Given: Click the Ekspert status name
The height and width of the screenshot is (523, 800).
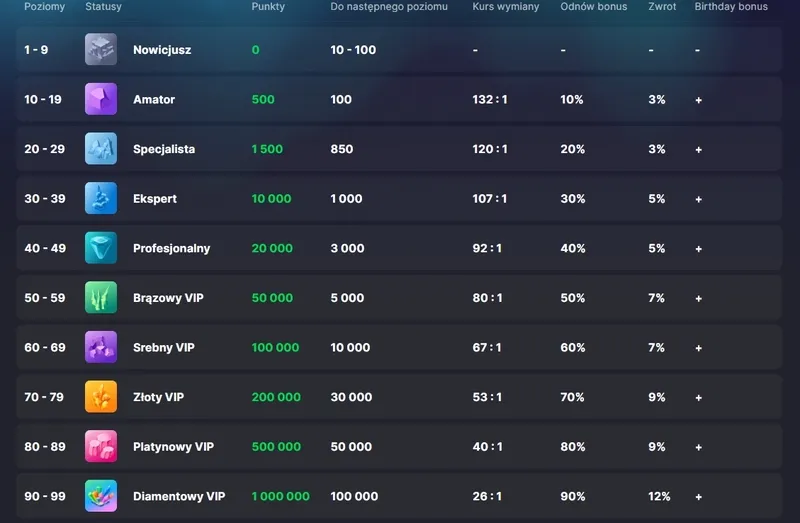Looking at the screenshot, I should 155,199.
